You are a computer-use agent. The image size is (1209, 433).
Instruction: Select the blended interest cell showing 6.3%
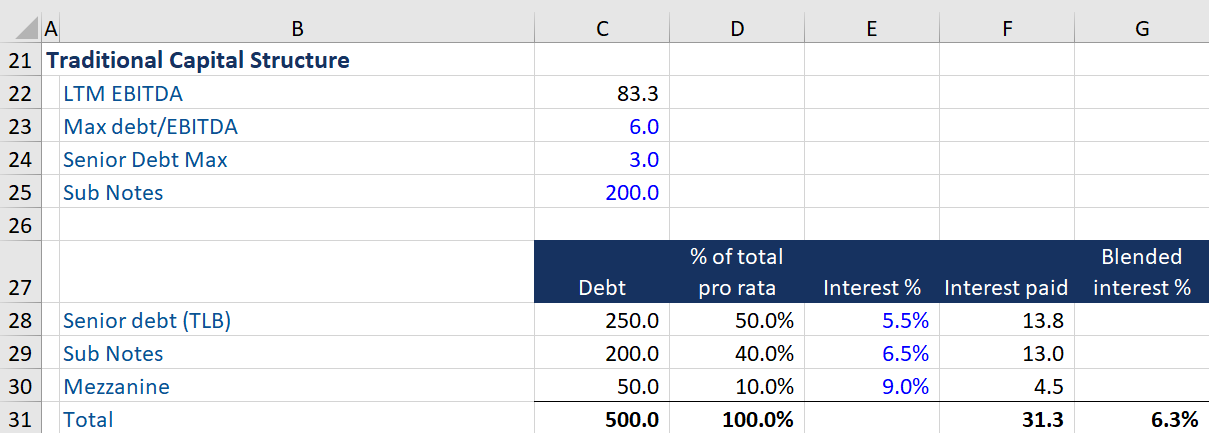[1141, 419]
